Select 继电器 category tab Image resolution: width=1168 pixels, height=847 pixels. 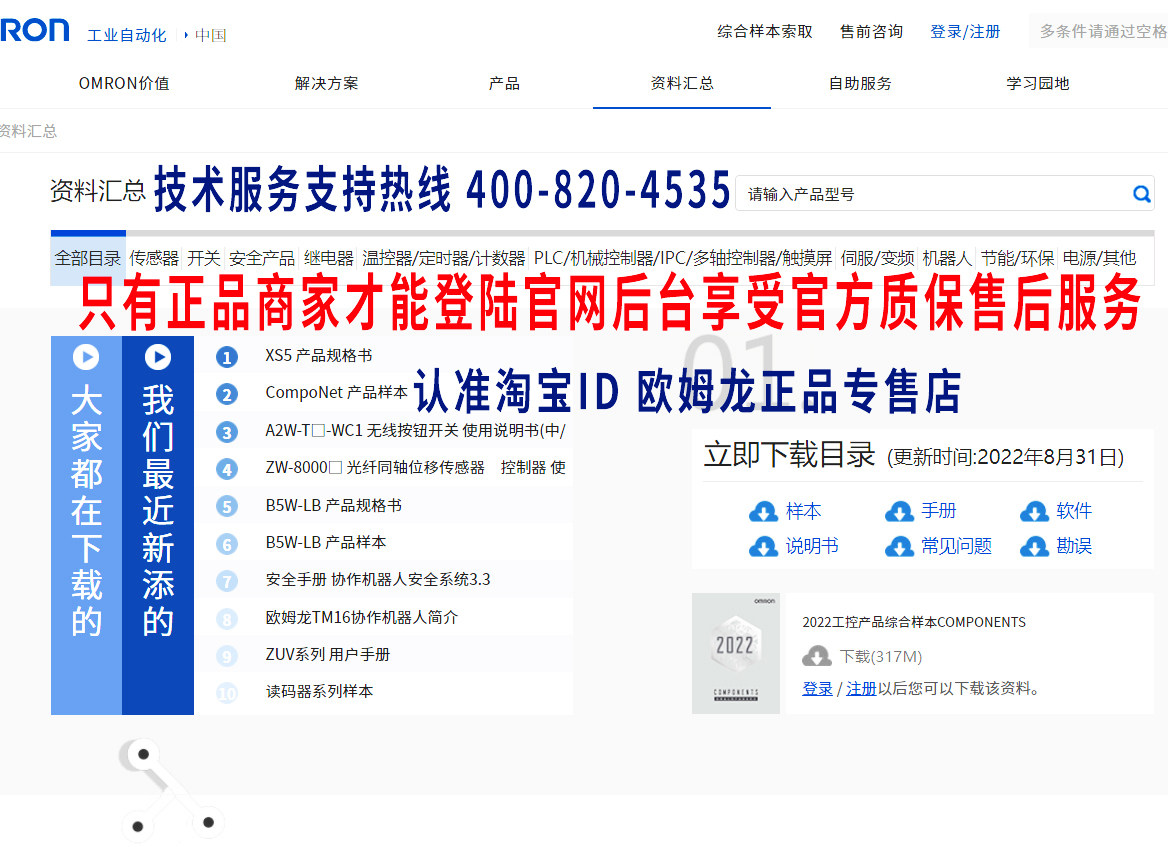click(x=328, y=258)
